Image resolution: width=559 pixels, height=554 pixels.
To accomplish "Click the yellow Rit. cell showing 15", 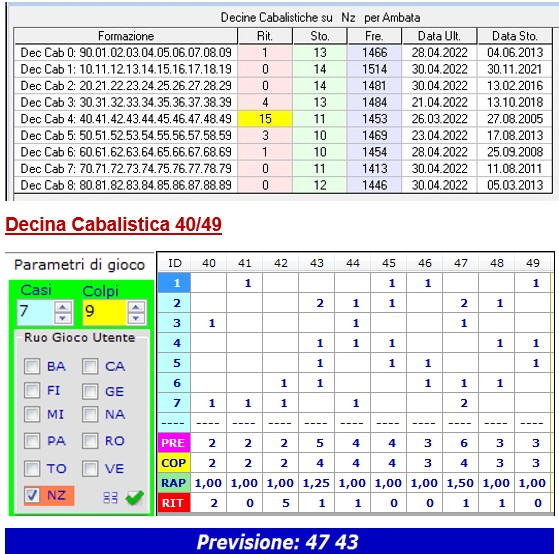I will 265,119.
